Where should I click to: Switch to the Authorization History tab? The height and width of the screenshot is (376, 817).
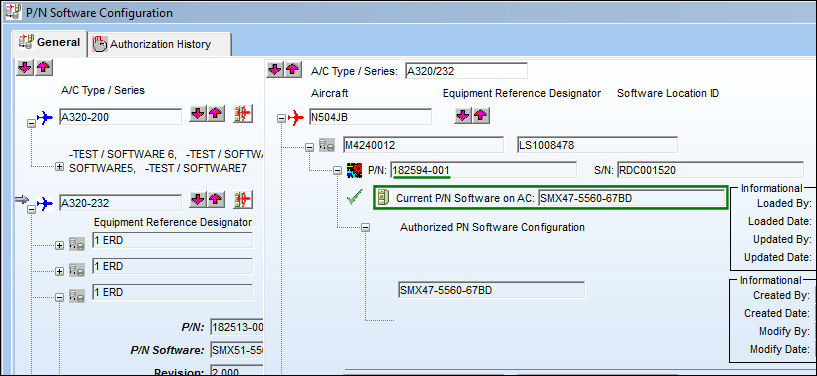pos(159,44)
